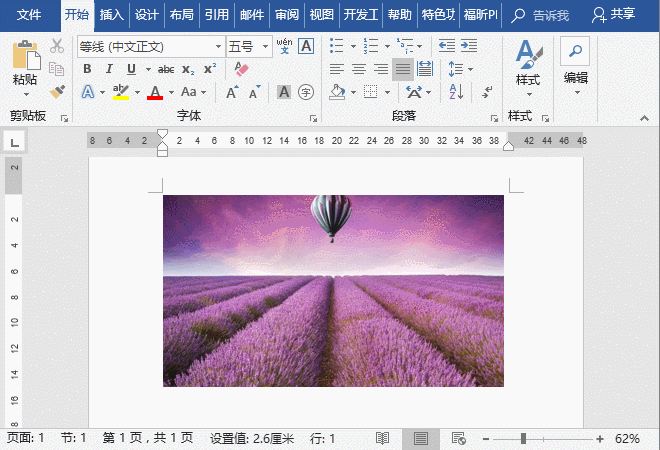Open the highlight color dropdown arrow
Screen dimensions: 660x450
[x=137, y=92]
